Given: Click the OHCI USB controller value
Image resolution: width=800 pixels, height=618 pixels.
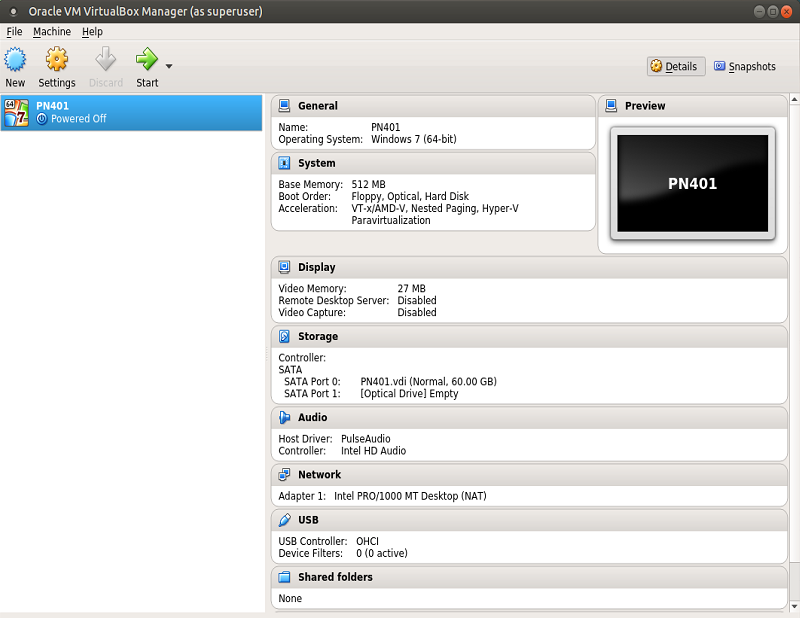Looking at the screenshot, I should pyautogui.click(x=367, y=541).
